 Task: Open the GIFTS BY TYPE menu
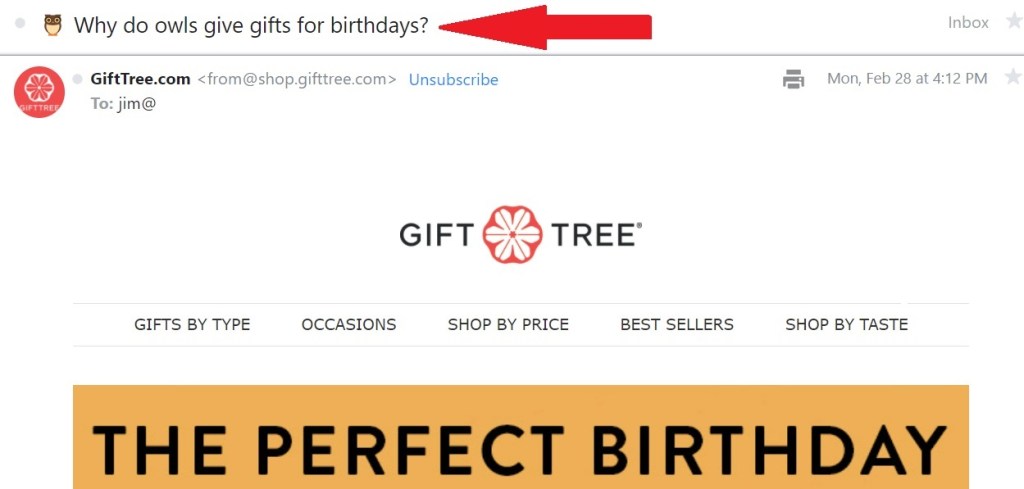(192, 324)
